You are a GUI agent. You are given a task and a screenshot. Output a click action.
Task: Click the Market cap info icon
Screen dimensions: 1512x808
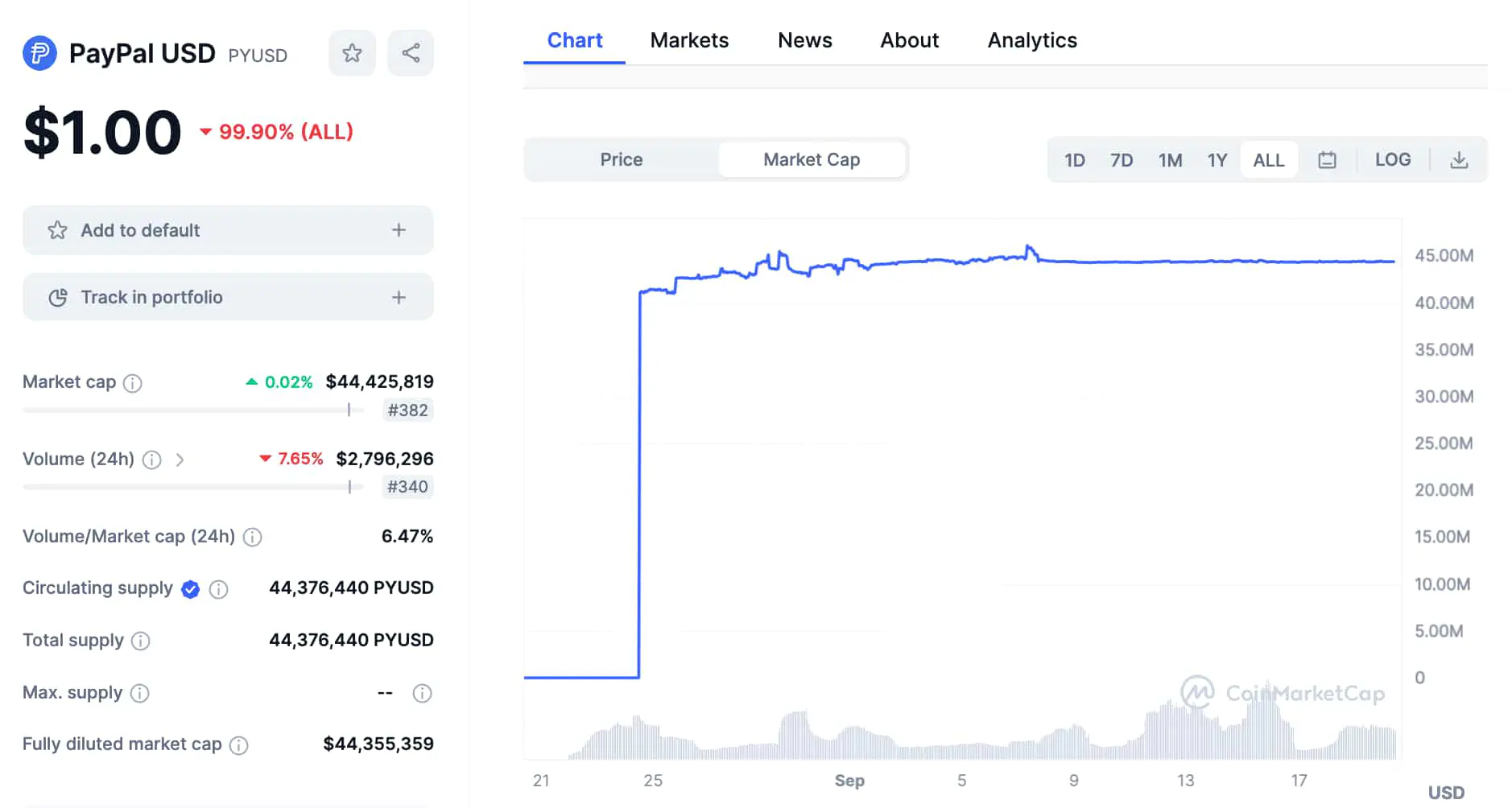133,383
